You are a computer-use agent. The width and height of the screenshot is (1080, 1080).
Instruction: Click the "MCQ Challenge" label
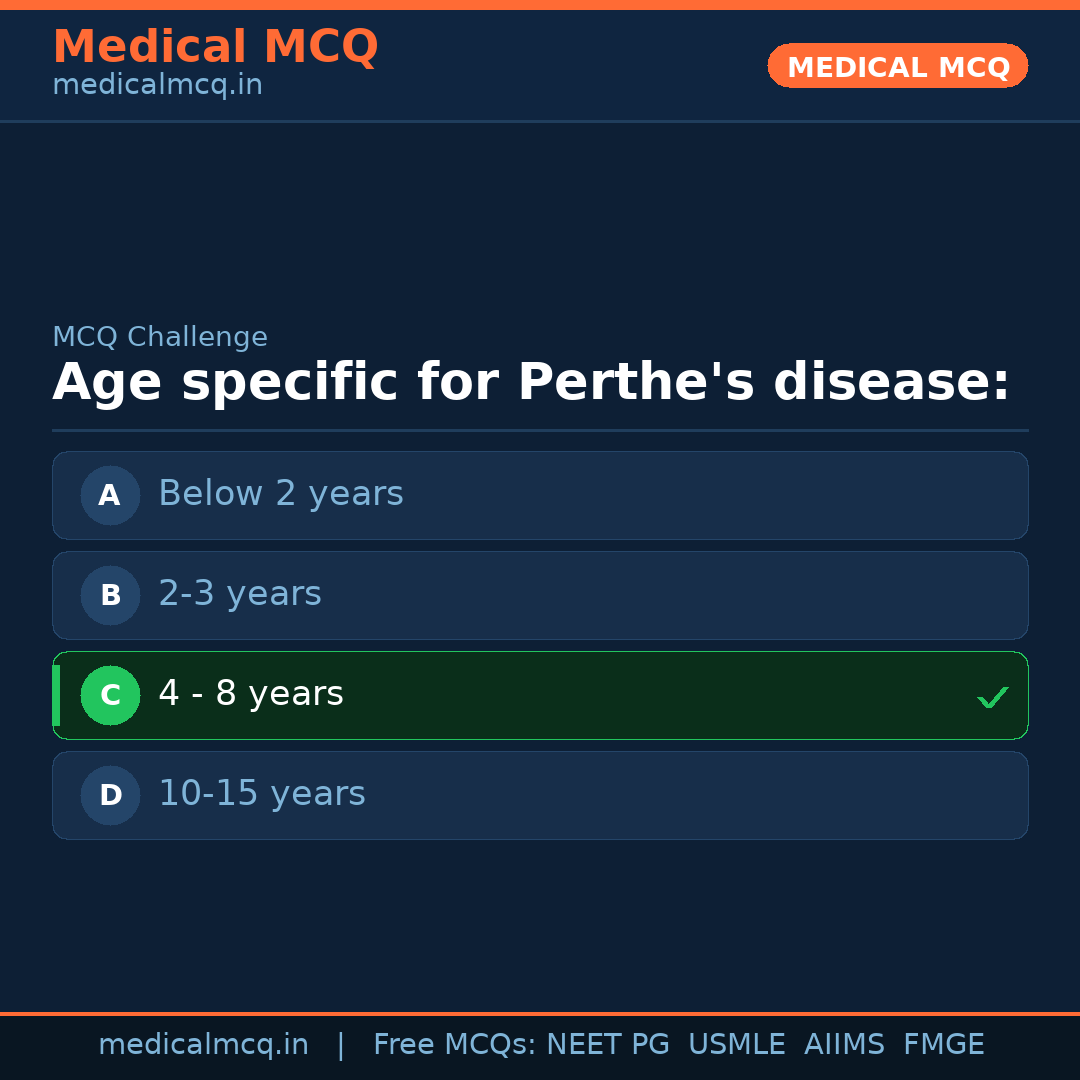click(160, 337)
